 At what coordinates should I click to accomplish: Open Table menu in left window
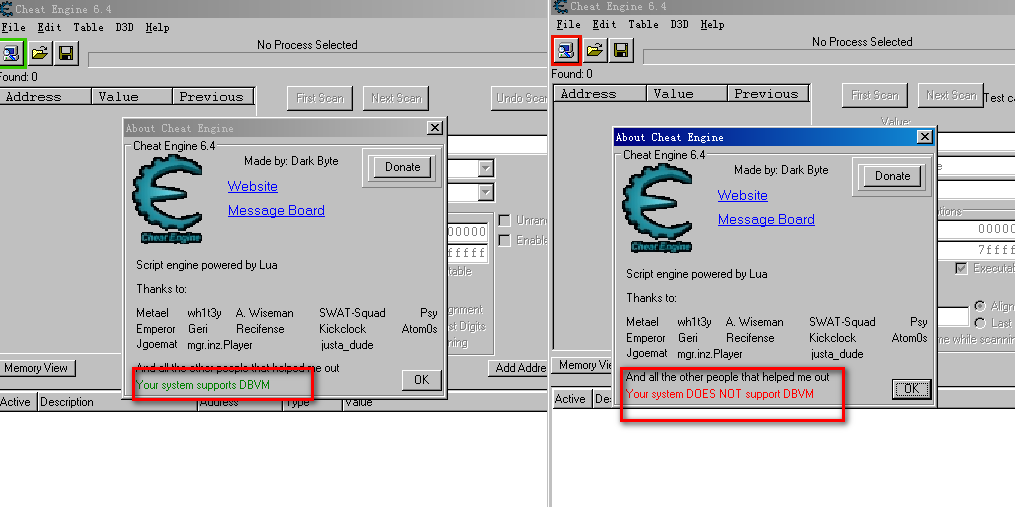coord(88,27)
